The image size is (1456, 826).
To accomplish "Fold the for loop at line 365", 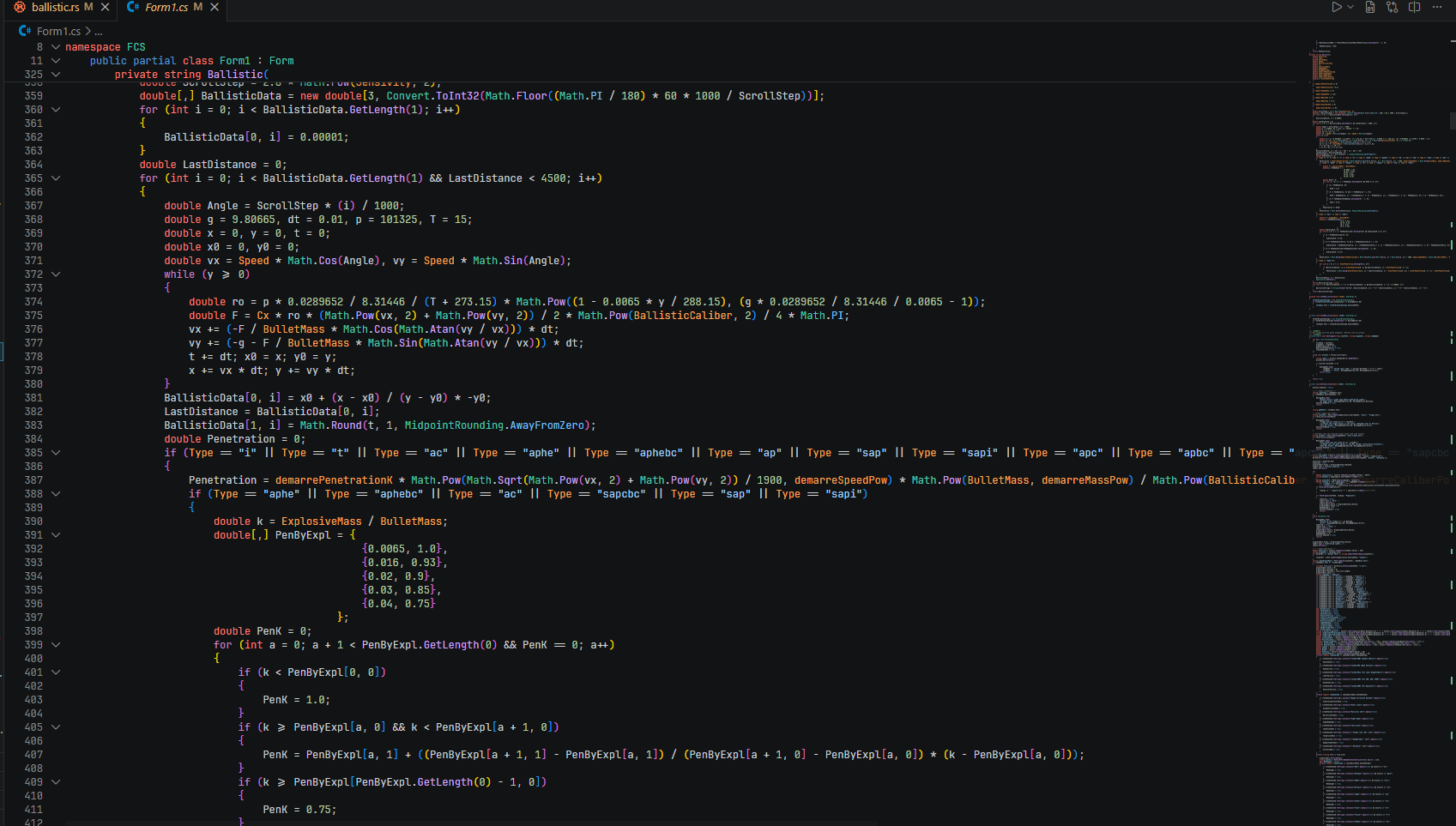I will [56, 178].
